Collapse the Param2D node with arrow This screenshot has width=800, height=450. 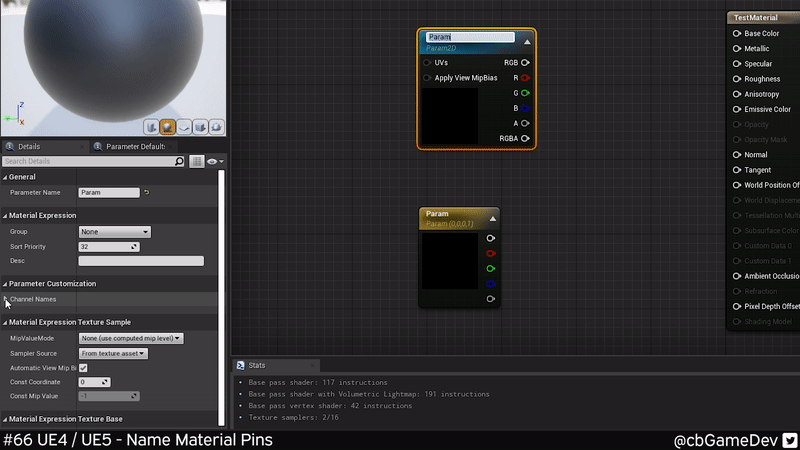point(527,41)
